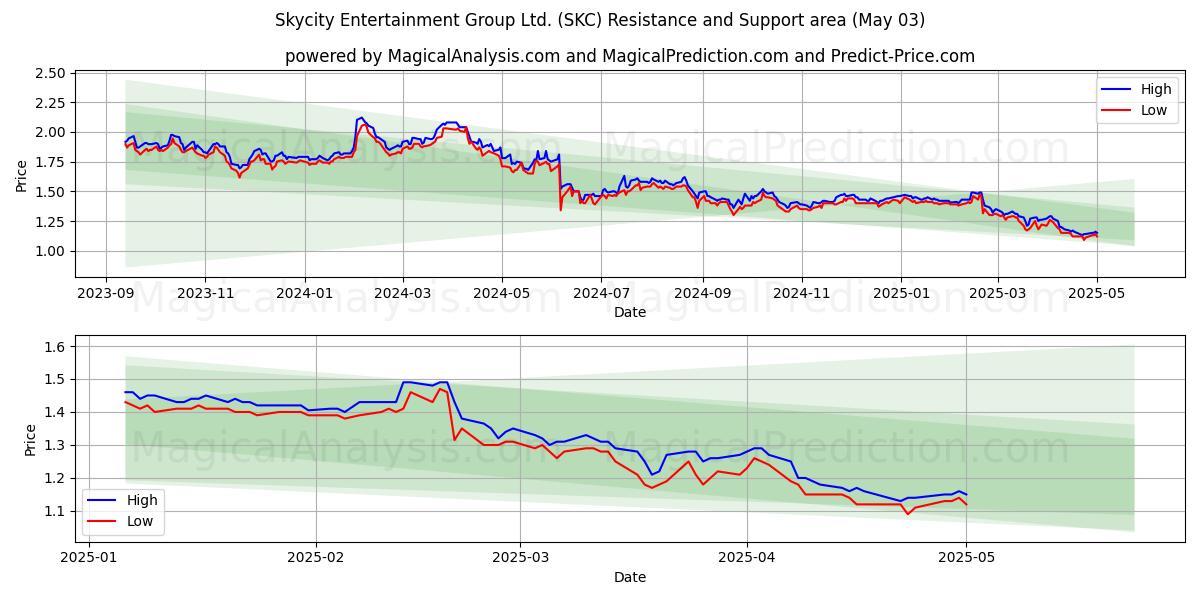This screenshot has height=600, width=1200.
Task: Click the '2023-09' x-axis label
Action: 107,294
